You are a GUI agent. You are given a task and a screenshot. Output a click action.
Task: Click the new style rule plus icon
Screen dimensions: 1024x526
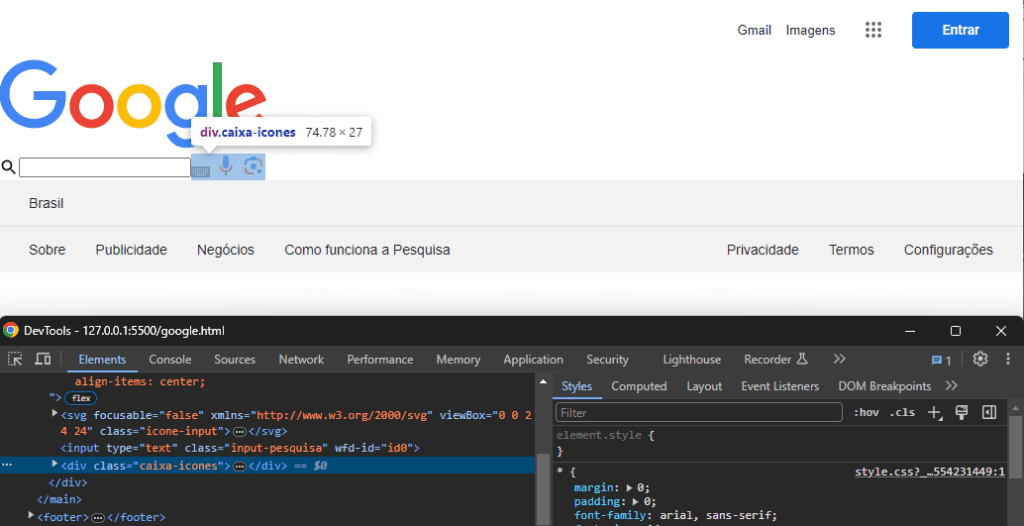935,412
